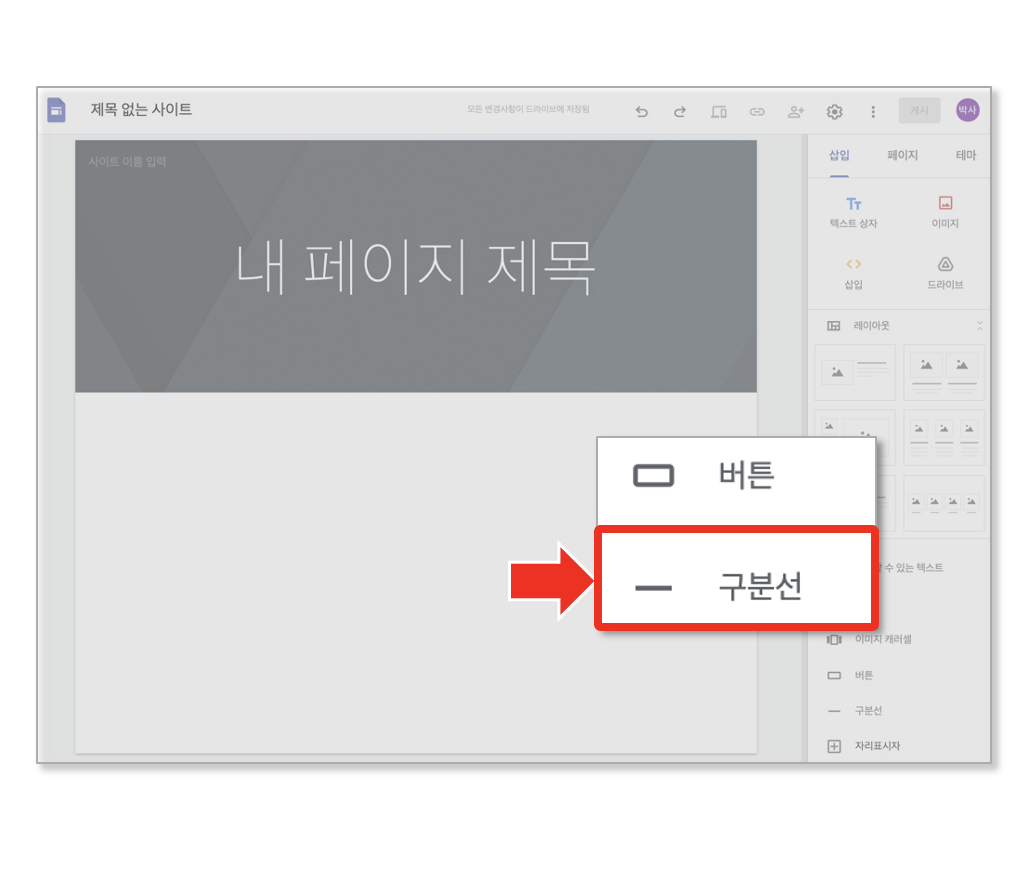The height and width of the screenshot is (892, 1020).
Task: Open the share with others icon
Action: click(796, 112)
